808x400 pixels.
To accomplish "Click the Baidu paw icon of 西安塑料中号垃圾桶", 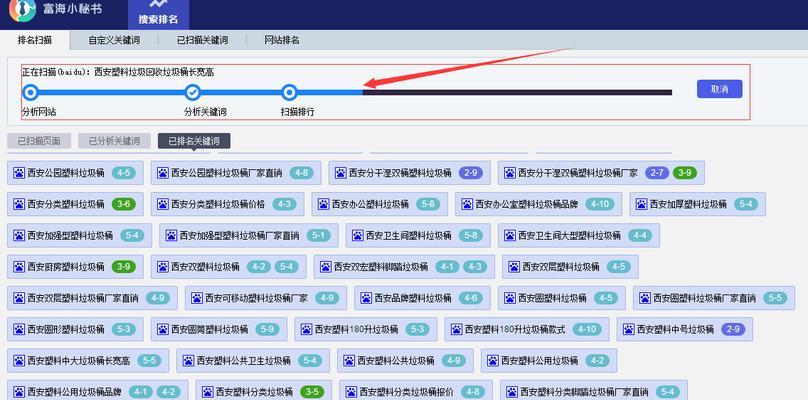I will 629,329.
